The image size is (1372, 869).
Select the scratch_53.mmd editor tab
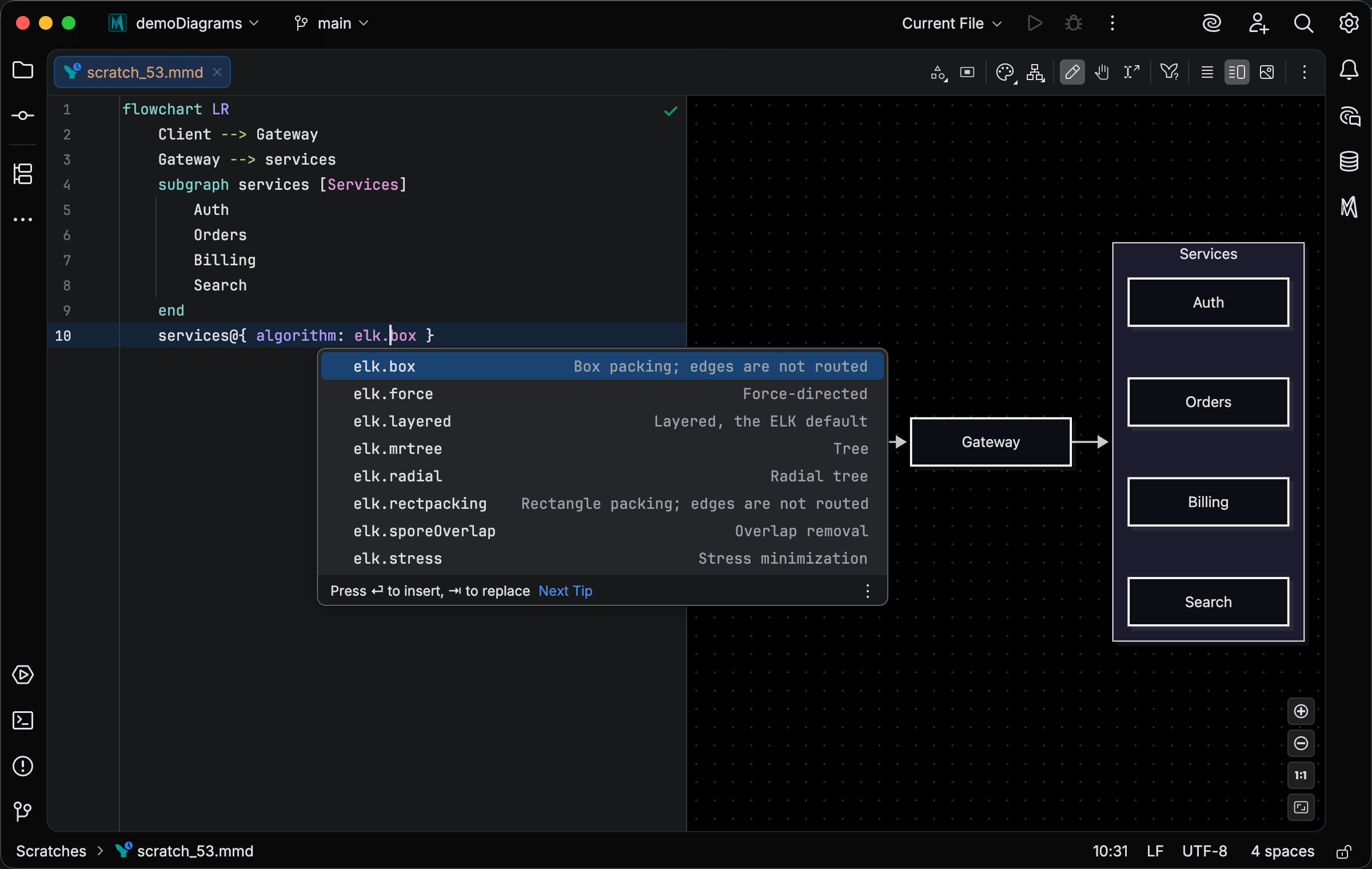click(143, 73)
